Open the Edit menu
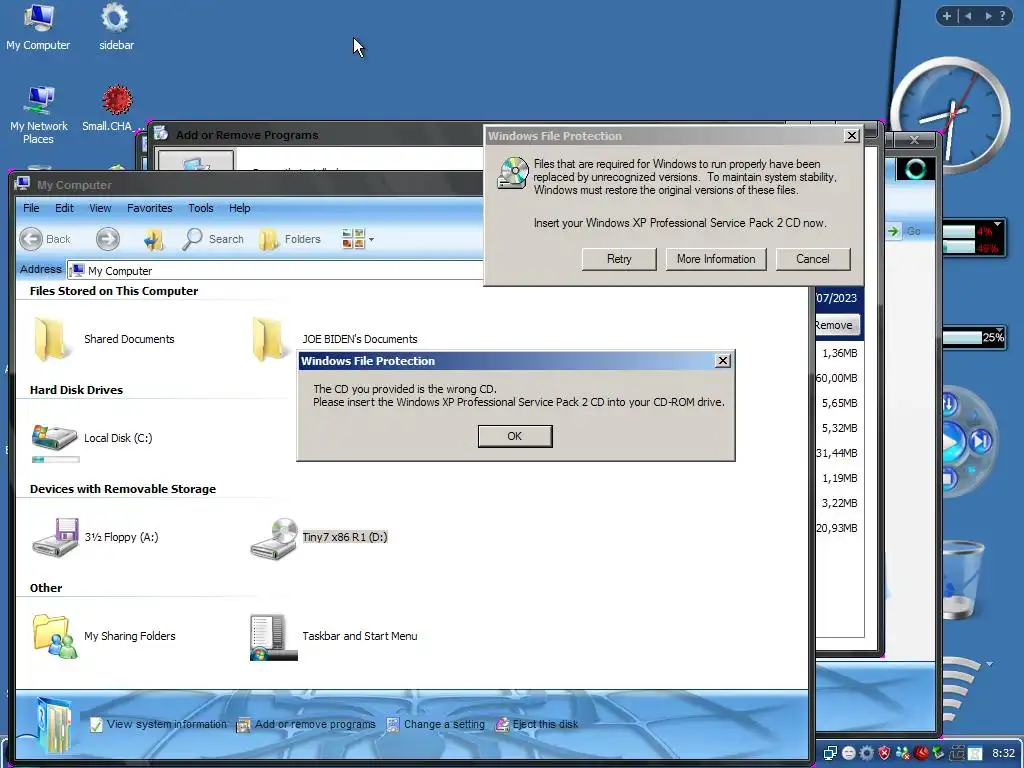 point(64,208)
